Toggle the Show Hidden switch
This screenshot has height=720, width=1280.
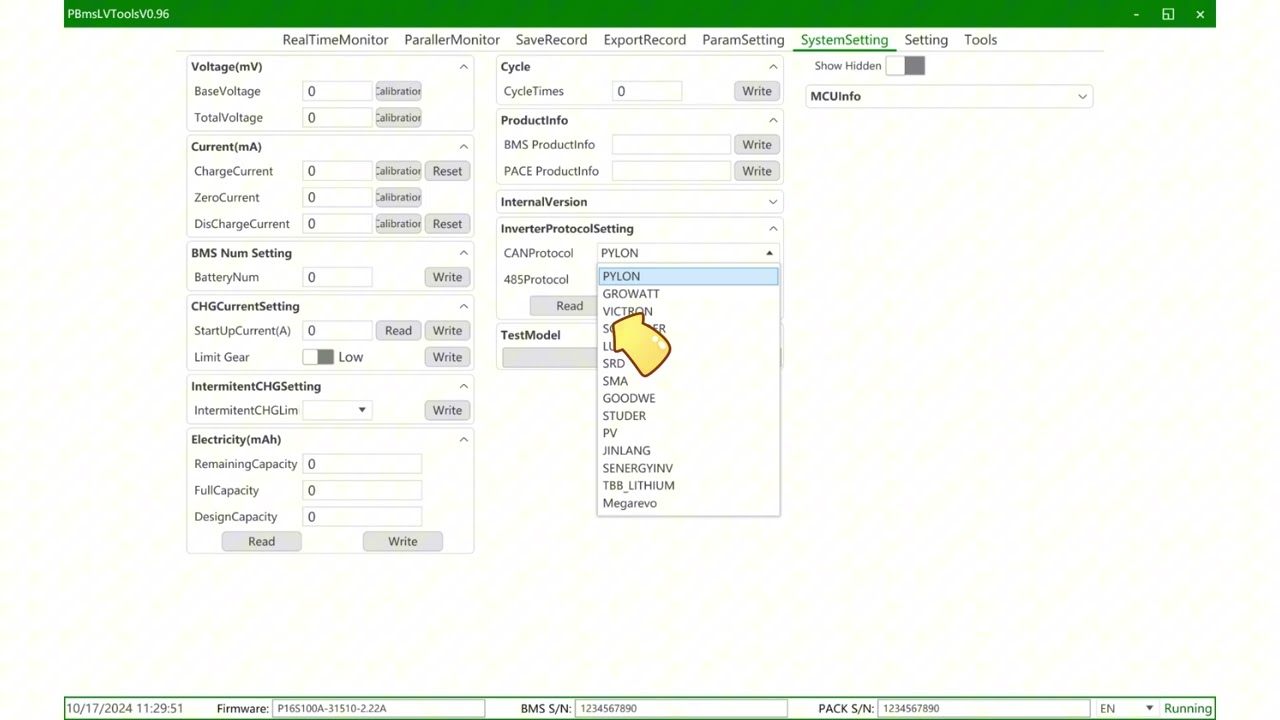click(x=906, y=66)
